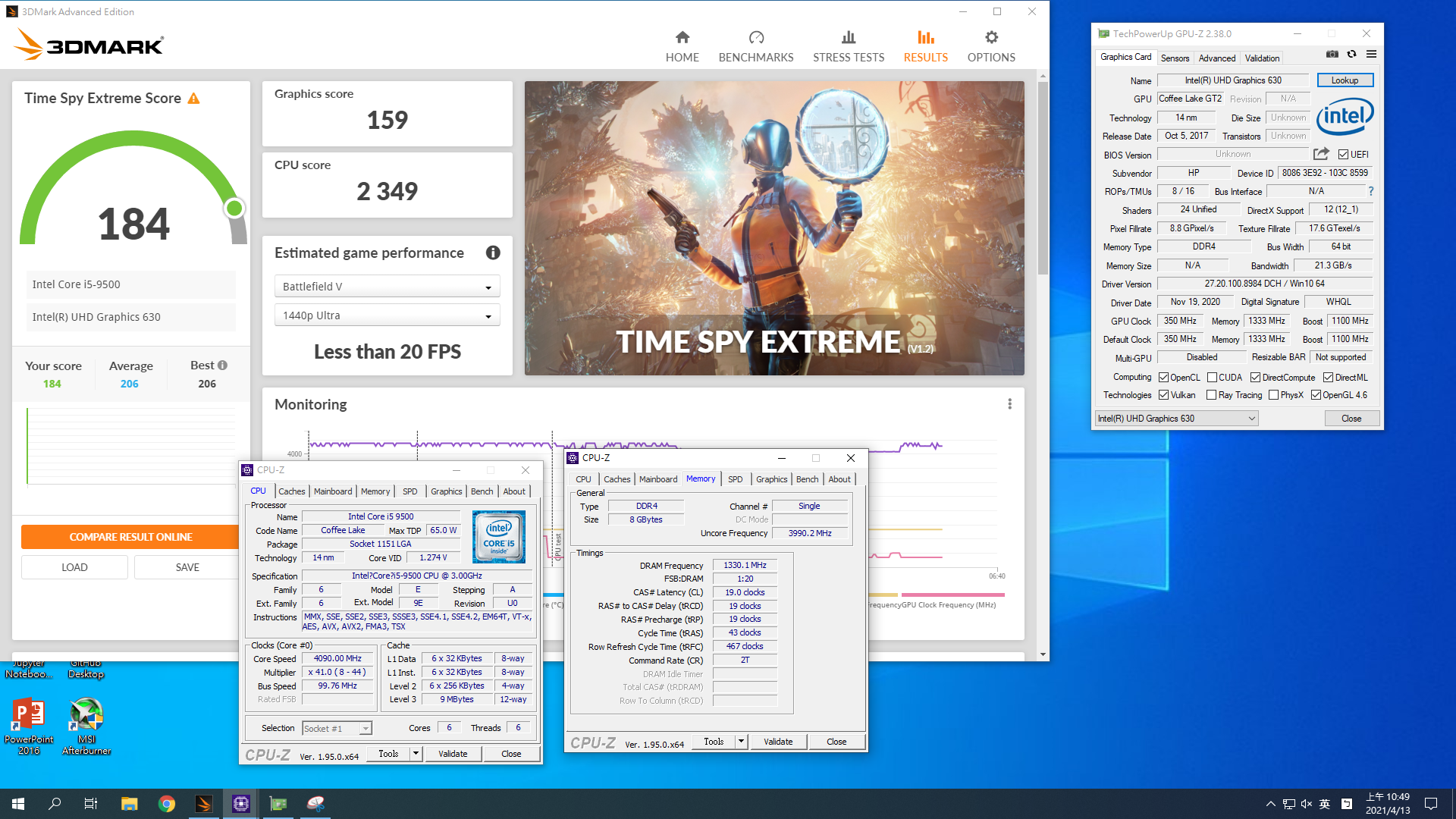Open the PowerPoint 2016 desktop shortcut
1456x819 pixels.
tap(29, 726)
